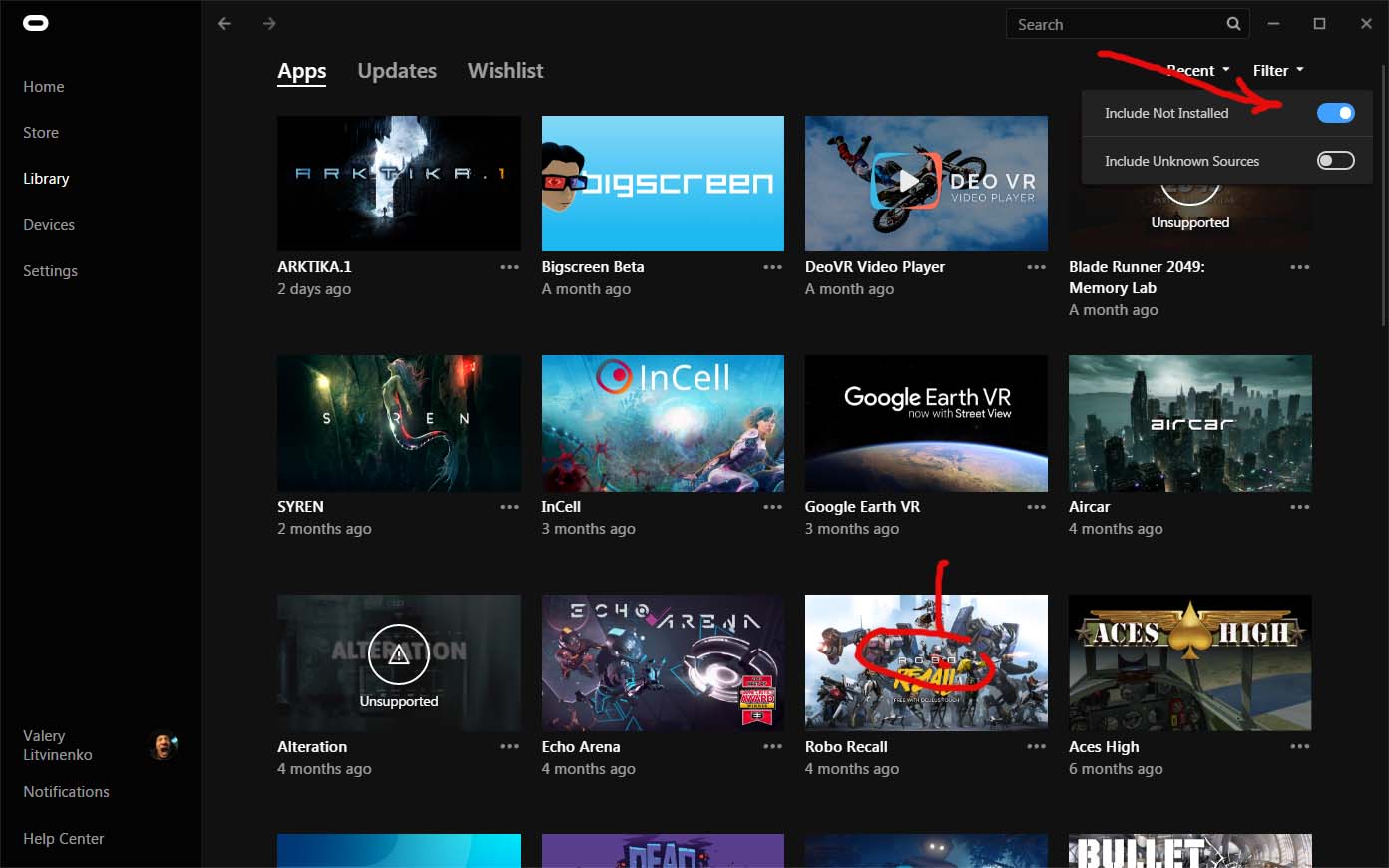Open Google Earth VR three-dot menu
1389x868 pixels.
(1037, 507)
